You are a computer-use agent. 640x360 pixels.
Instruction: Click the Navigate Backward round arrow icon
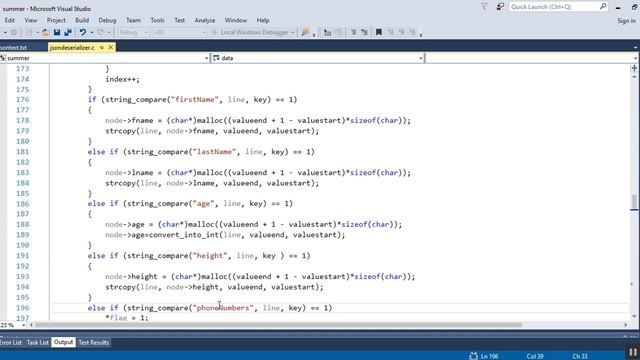pyautogui.click(x=13, y=32)
